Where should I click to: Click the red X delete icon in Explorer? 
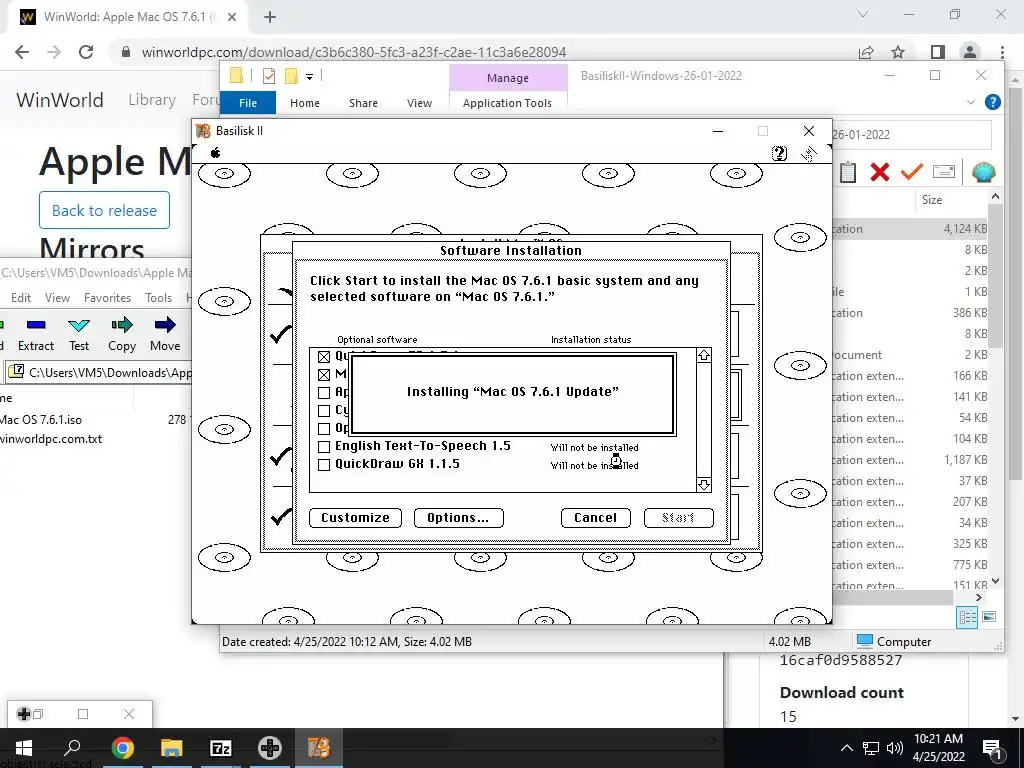880,172
